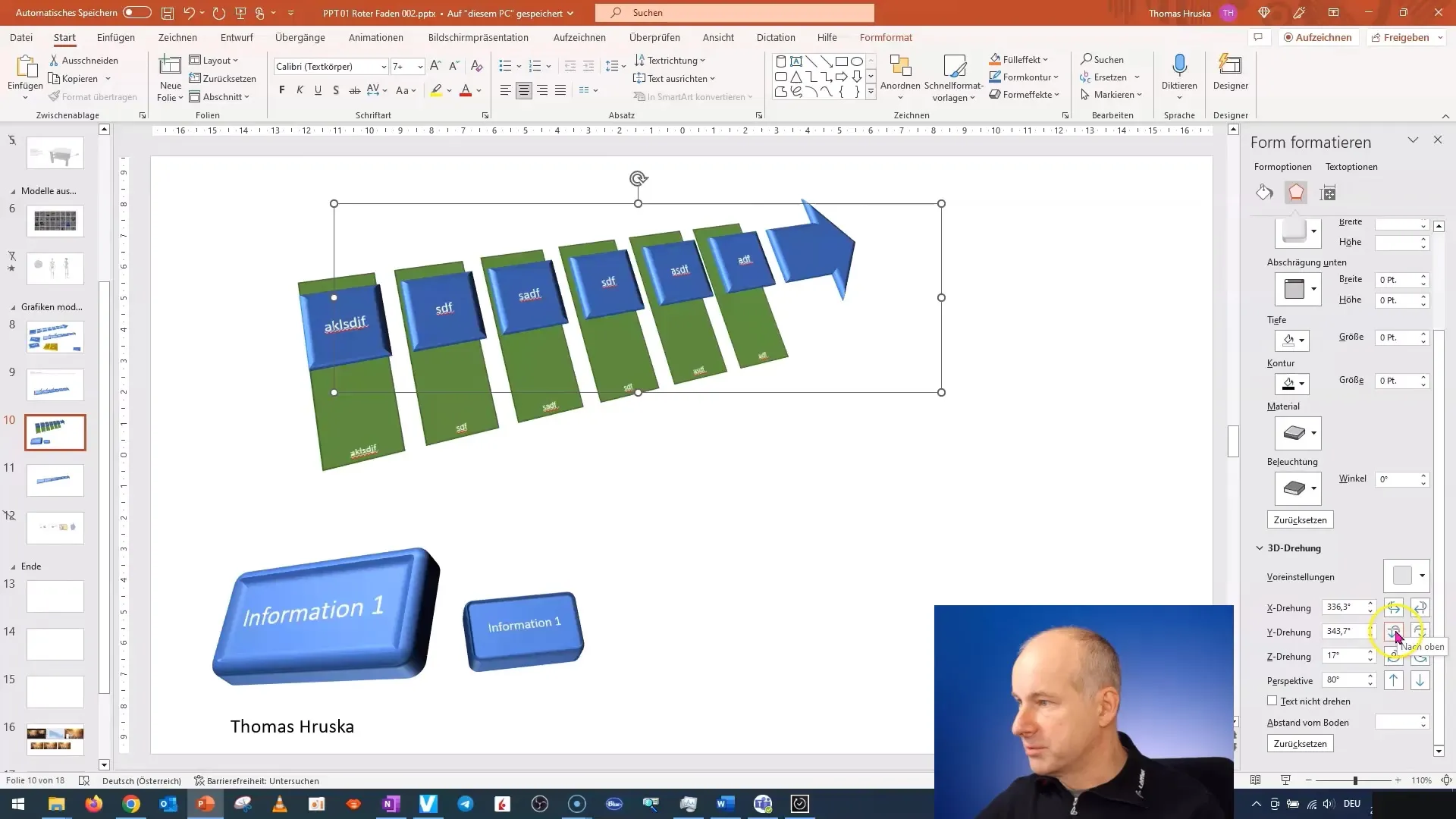This screenshot has width=1456, height=819.
Task: Toggle Text nicht drehen checkbox
Action: tap(1272, 700)
